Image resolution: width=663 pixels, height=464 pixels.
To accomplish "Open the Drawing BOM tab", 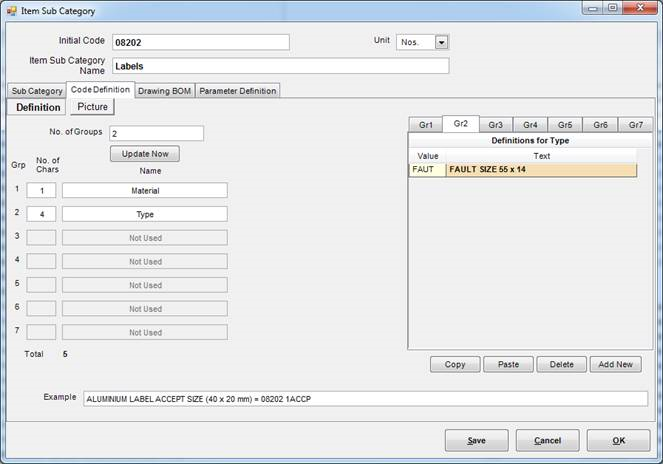I will (x=165, y=91).
